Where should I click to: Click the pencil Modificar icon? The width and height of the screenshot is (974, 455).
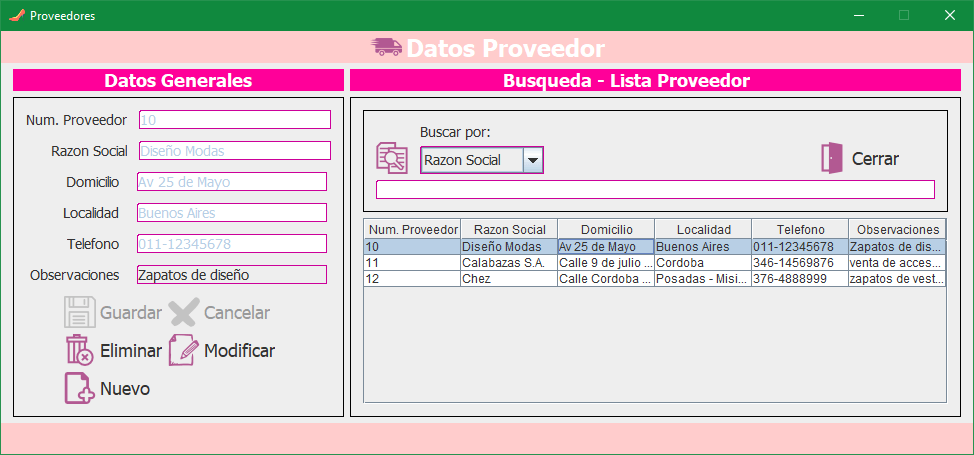tap(184, 350)
